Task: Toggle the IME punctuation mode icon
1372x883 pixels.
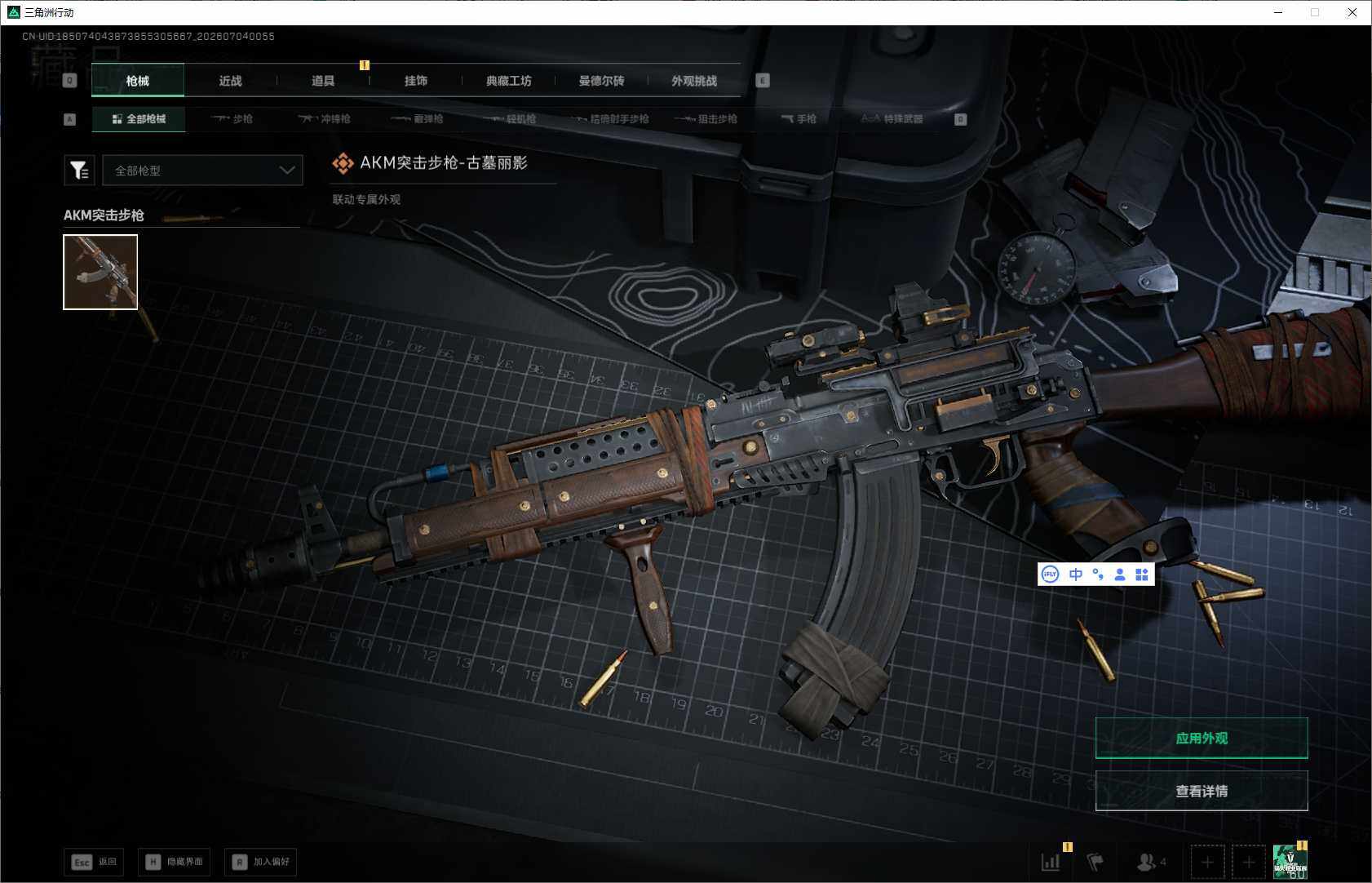Action: (x=1098, y=575)
